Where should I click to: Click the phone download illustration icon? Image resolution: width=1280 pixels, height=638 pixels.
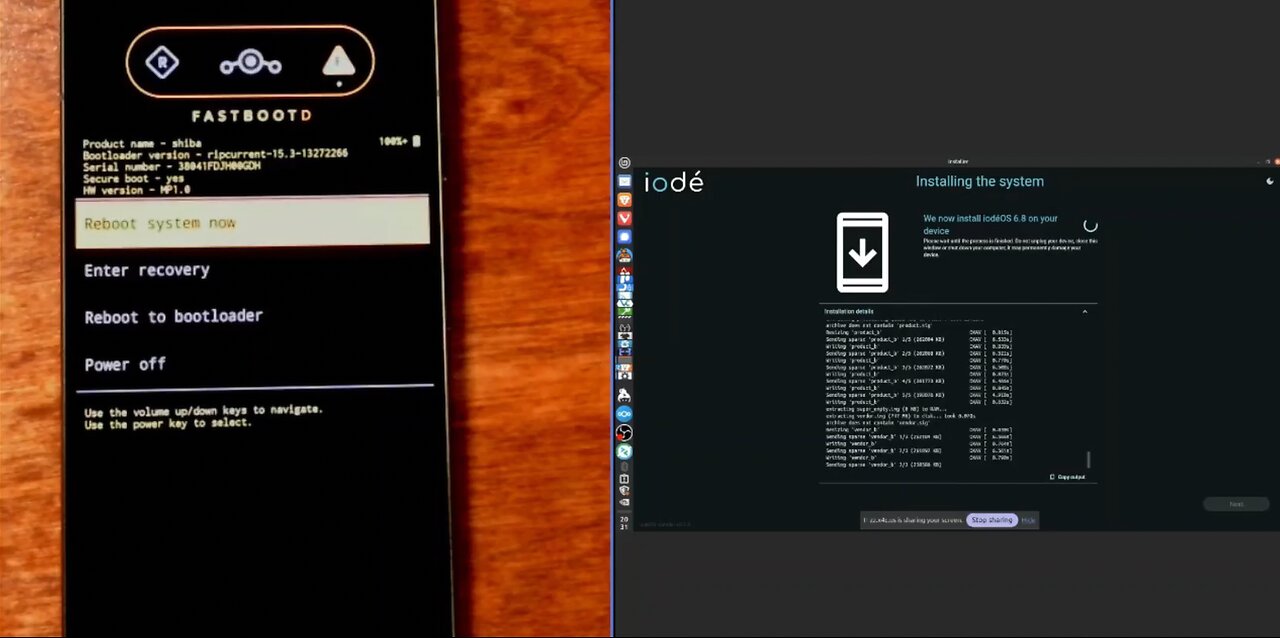(x=862, y=252)
